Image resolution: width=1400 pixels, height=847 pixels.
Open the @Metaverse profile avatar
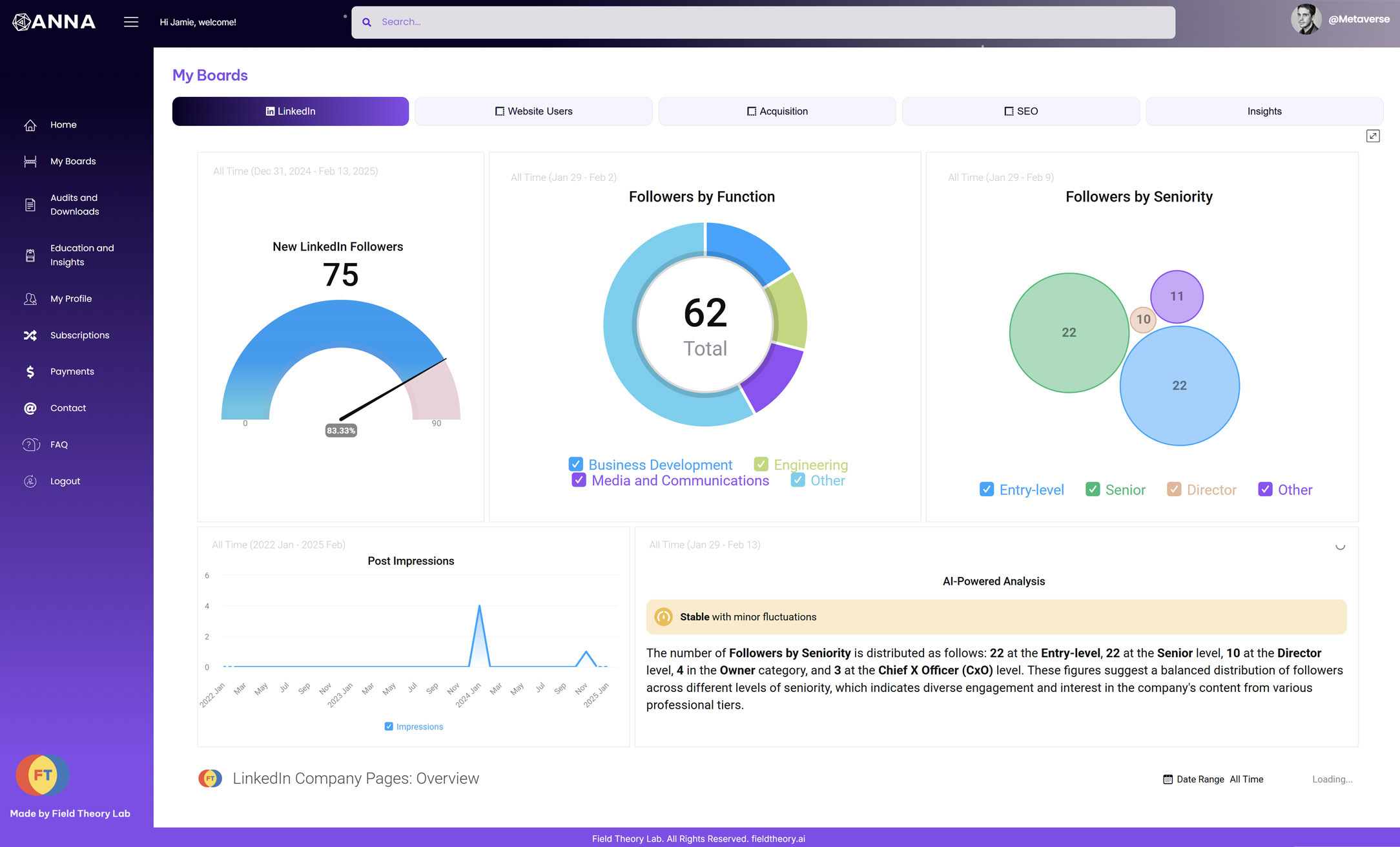coord(1305,19)
